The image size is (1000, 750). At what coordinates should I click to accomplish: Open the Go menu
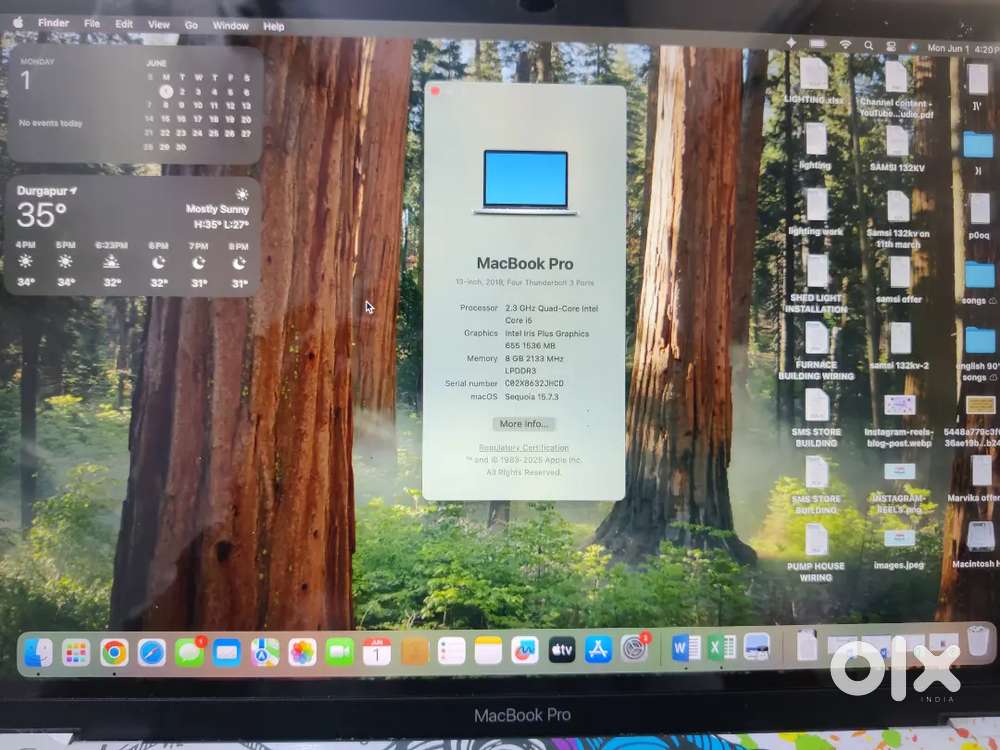(x=191, y=26)
